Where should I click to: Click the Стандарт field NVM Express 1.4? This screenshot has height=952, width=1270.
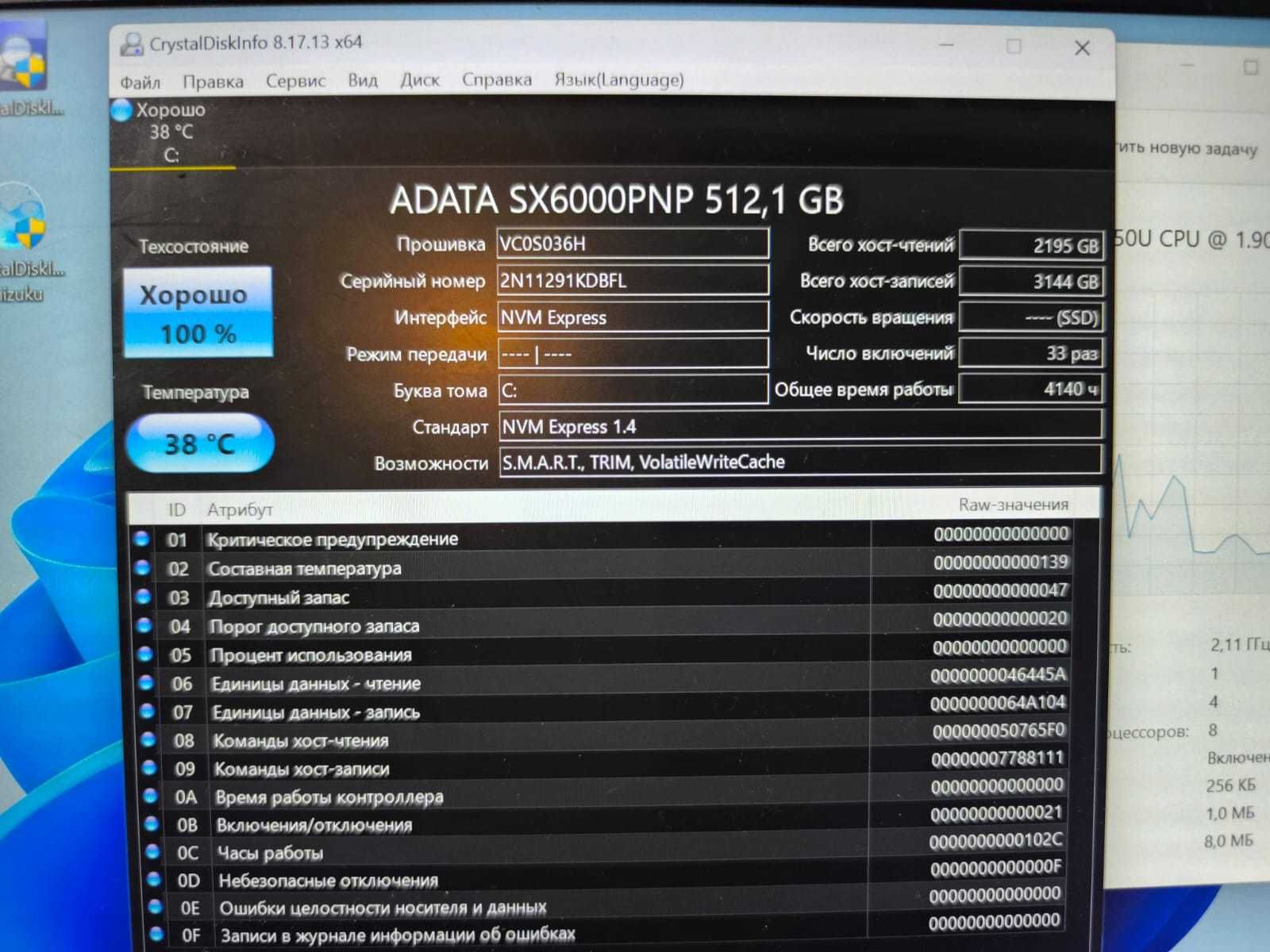pos(800,426)
